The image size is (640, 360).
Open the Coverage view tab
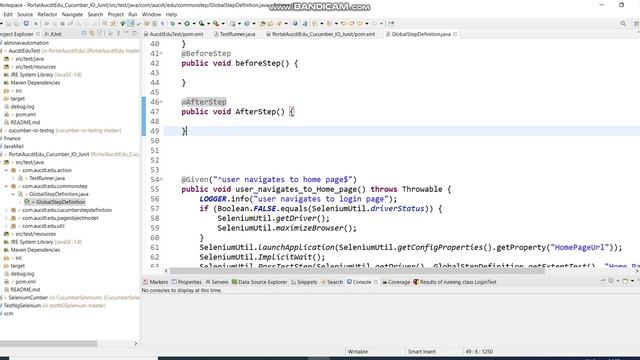[x=396, y=282]
